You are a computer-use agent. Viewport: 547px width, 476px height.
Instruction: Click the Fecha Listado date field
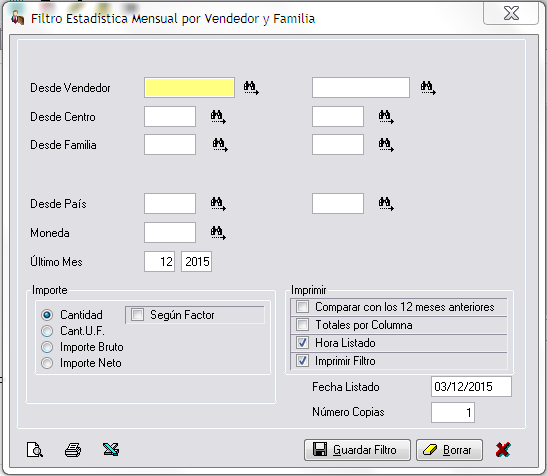point(471,387)
